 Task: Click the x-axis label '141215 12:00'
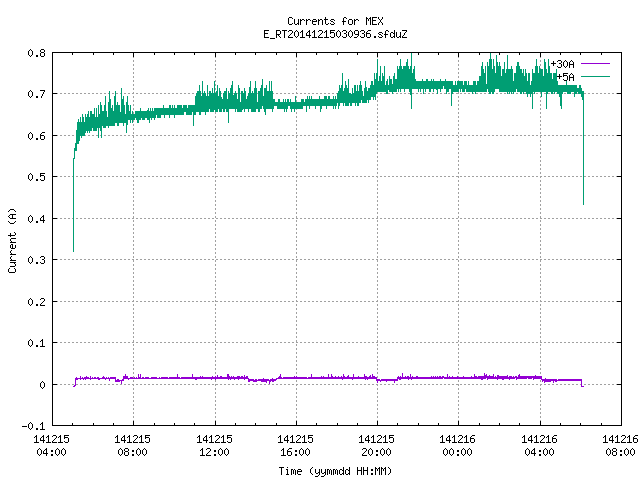coord(214,446)
